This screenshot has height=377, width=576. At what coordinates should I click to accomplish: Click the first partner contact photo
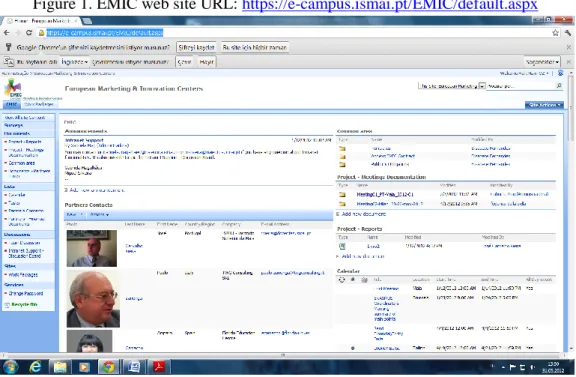coord(92,248)
